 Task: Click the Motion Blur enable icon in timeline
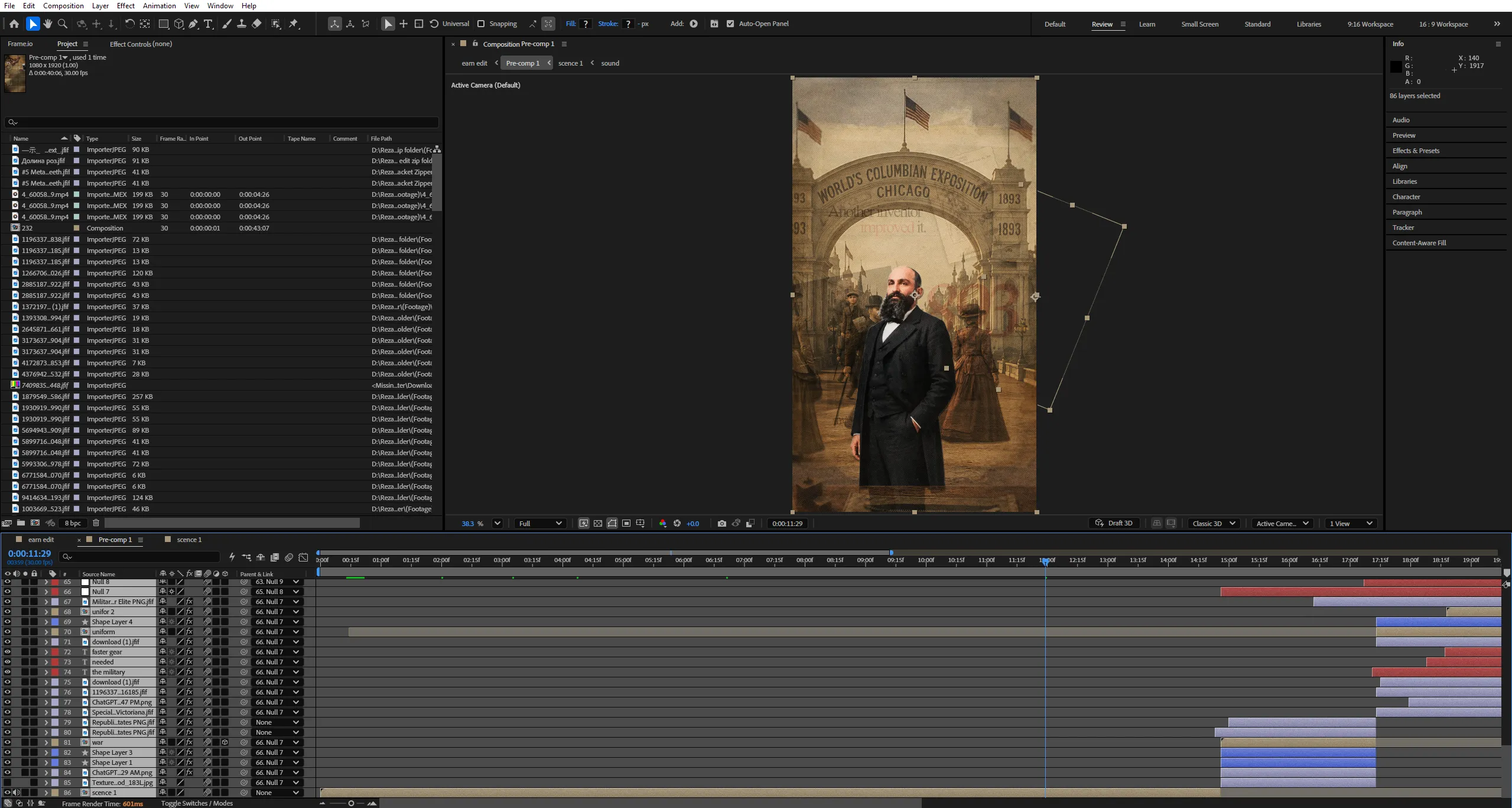point(289,557)
